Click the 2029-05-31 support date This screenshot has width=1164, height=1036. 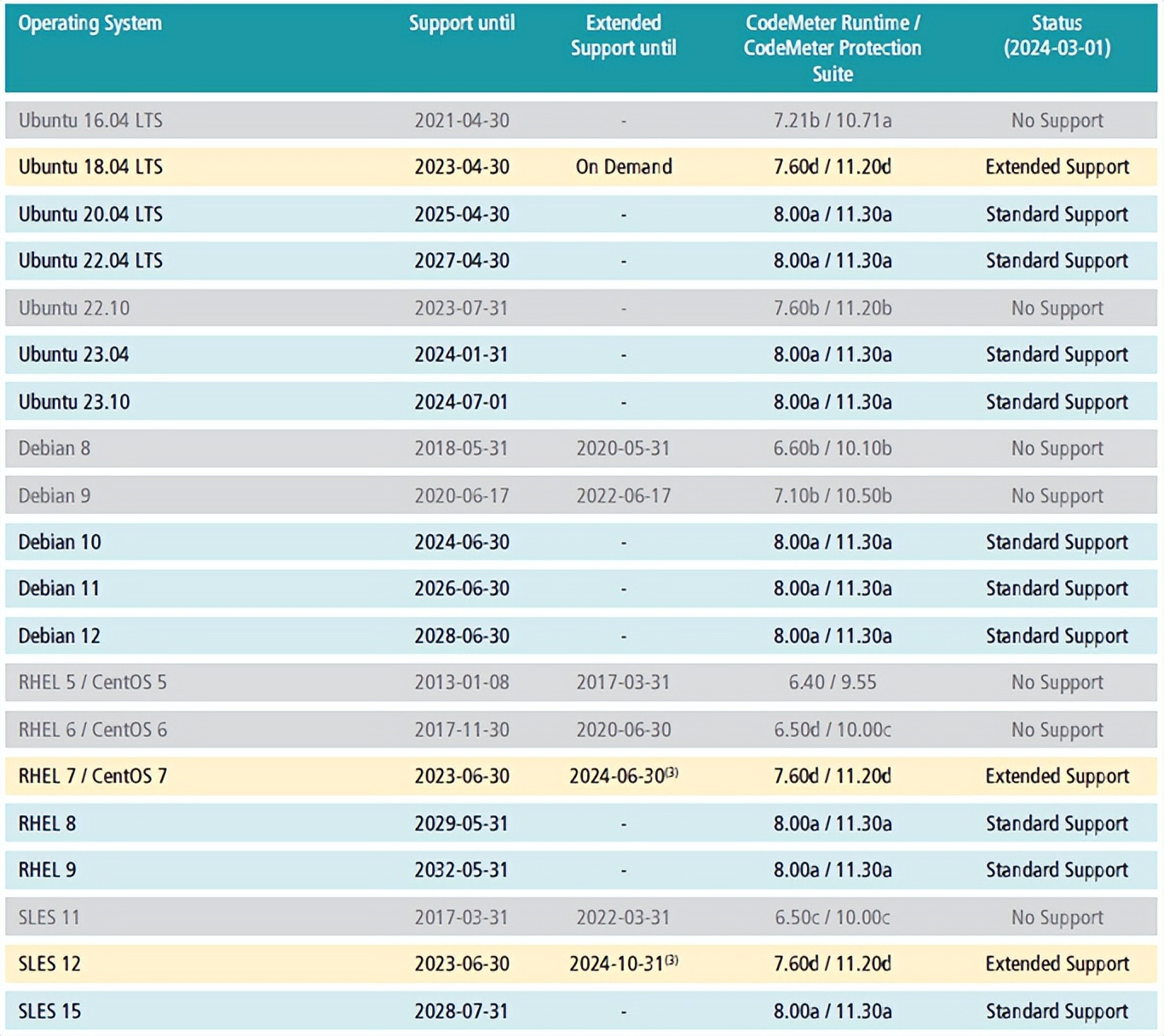(461, 823)
